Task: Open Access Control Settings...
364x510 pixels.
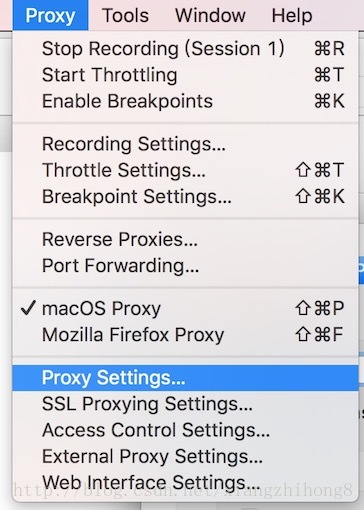Action: (x=185, y=430)
